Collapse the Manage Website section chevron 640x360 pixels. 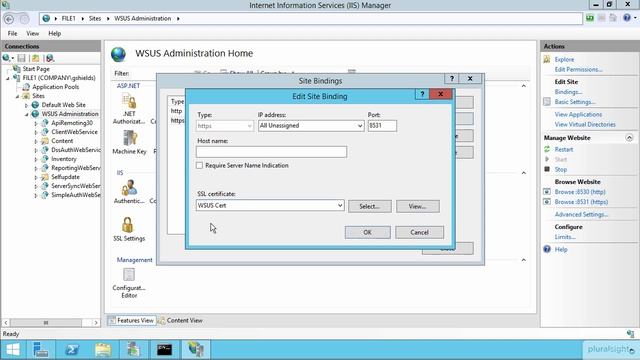pyautogui.click(x=629, y=138)
